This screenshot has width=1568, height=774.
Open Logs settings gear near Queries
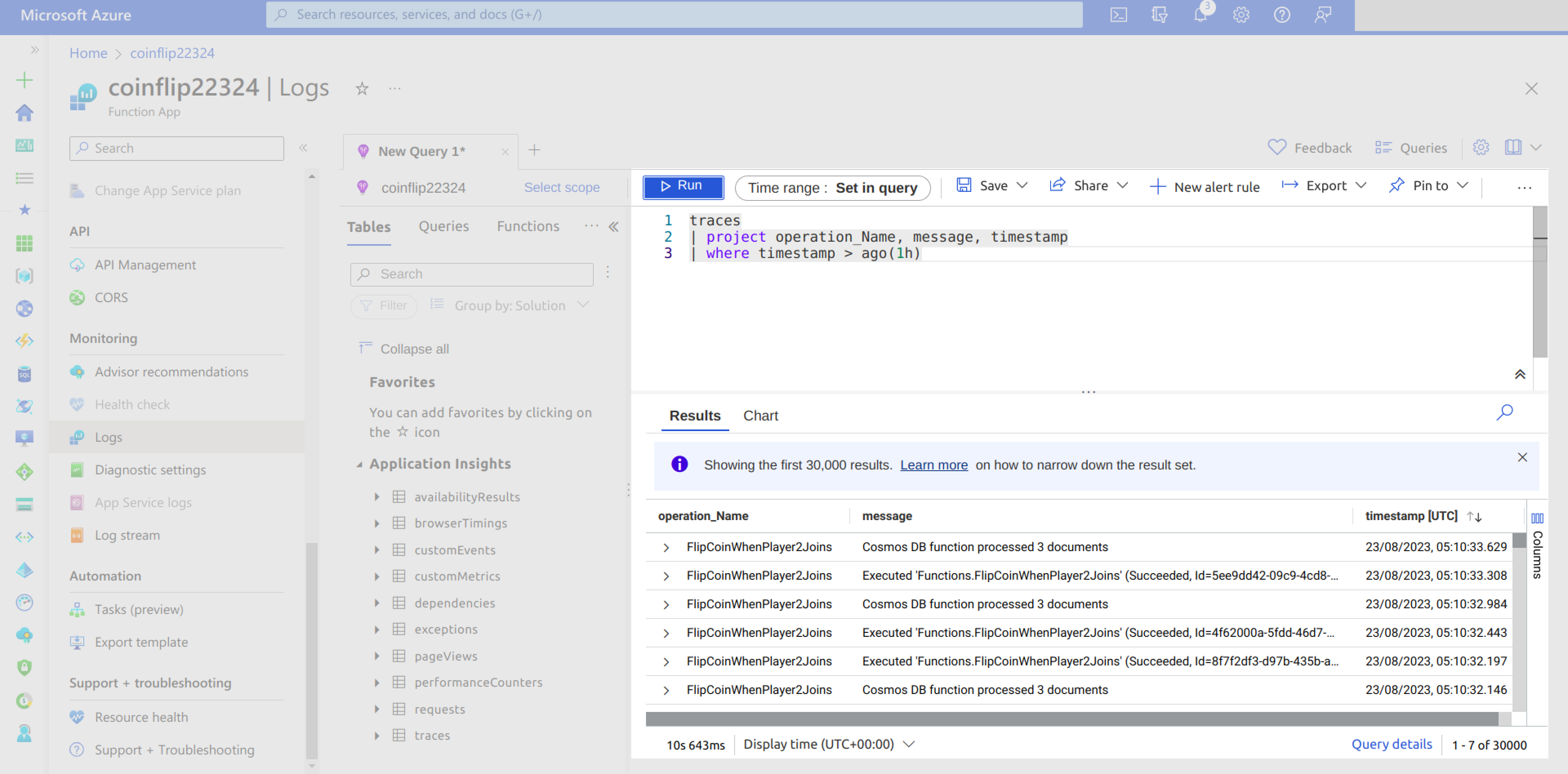coord(1480,147)
